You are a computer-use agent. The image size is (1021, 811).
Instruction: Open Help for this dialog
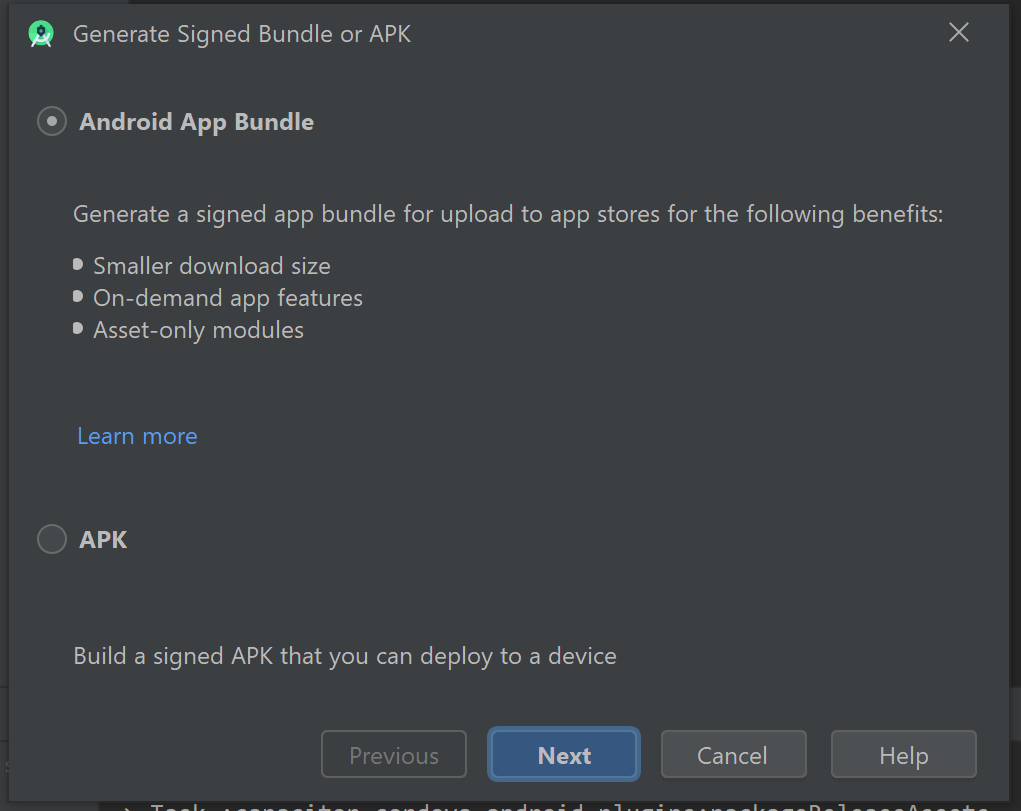click(904, 754)
